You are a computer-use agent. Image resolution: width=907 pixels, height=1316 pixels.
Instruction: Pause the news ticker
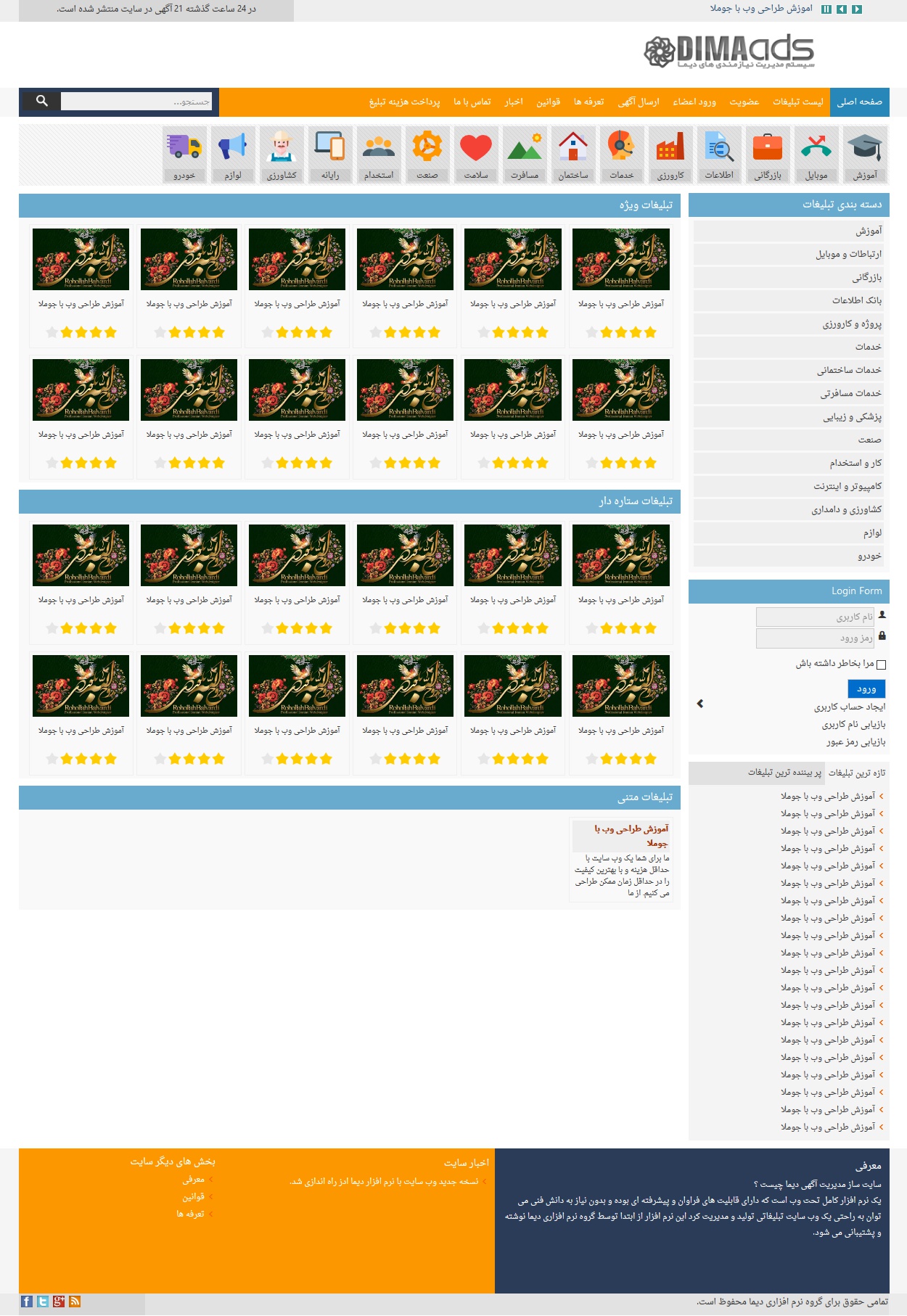tap(826, 9)
